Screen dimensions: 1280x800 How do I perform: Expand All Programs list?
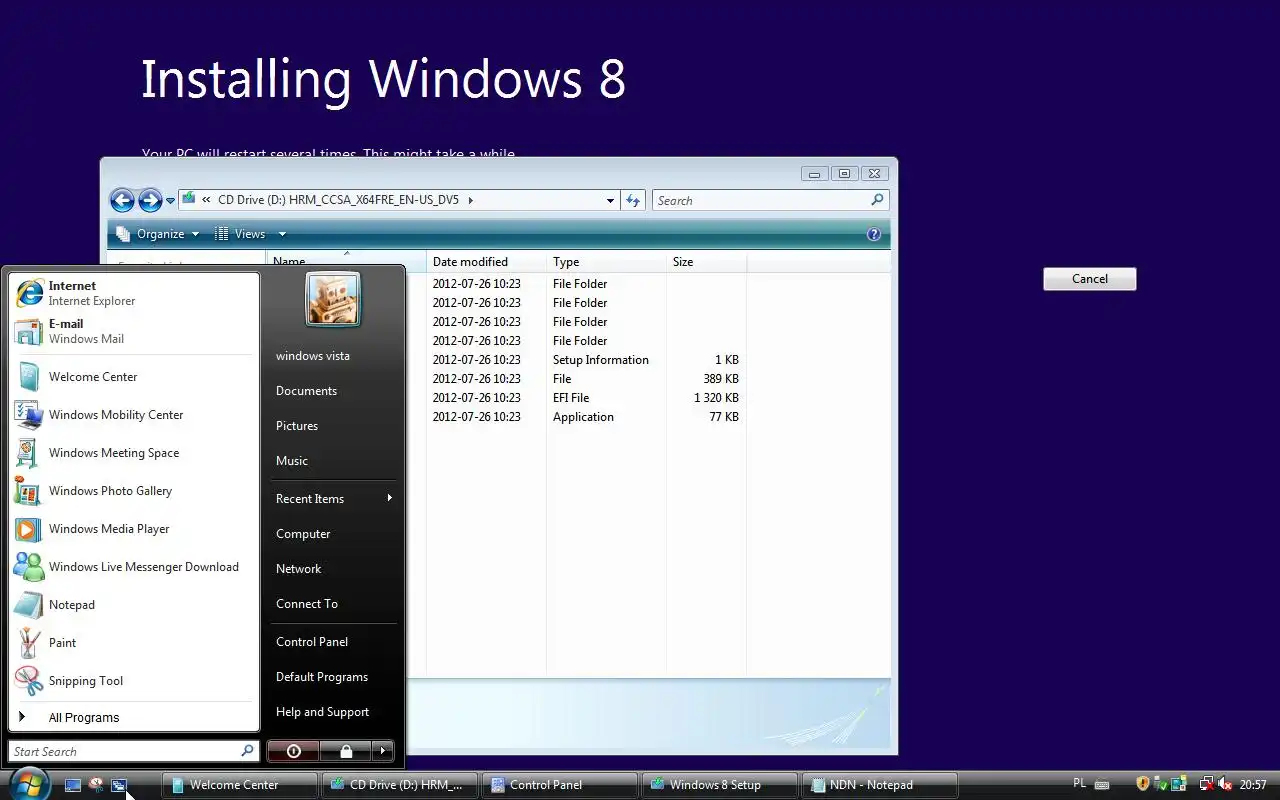[x=134, y=717]
